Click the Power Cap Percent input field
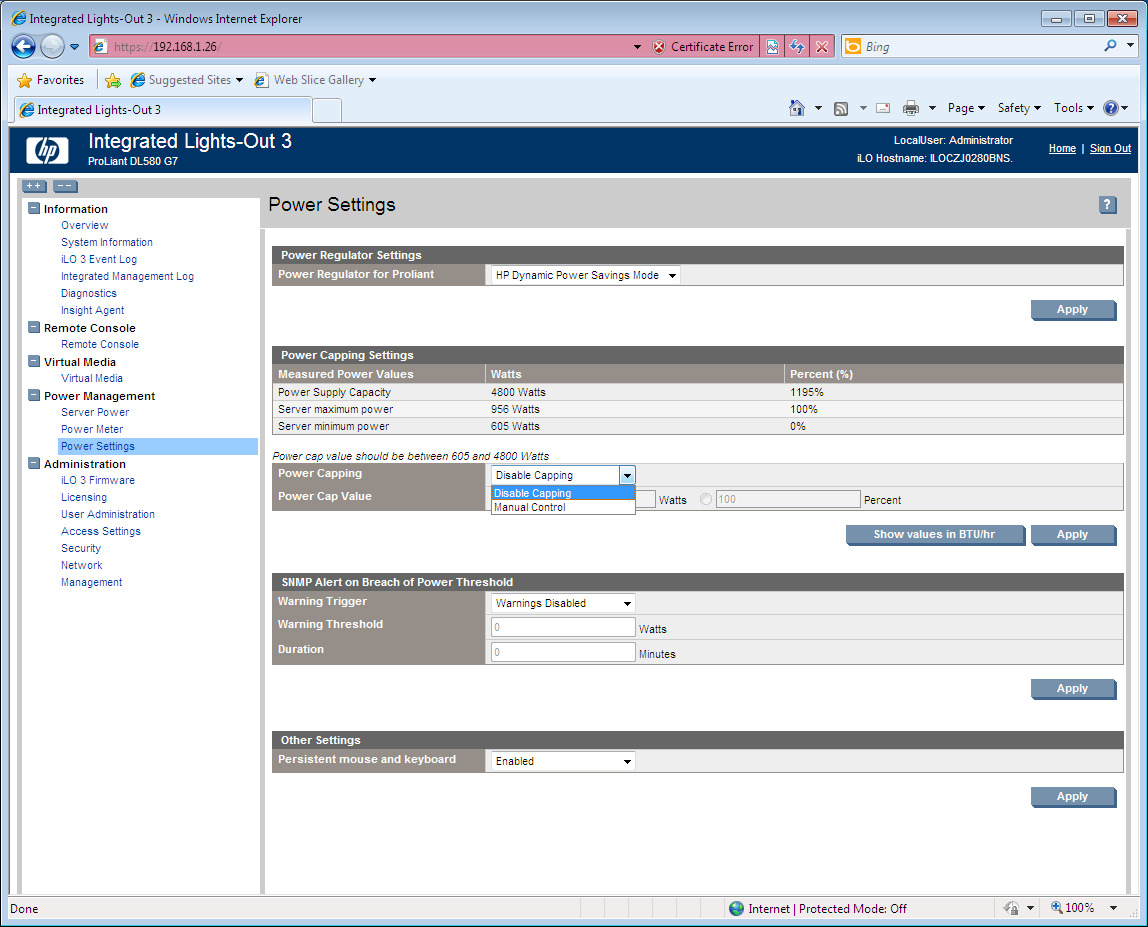This screenshot has height=927, width=1148. [788, 499]
